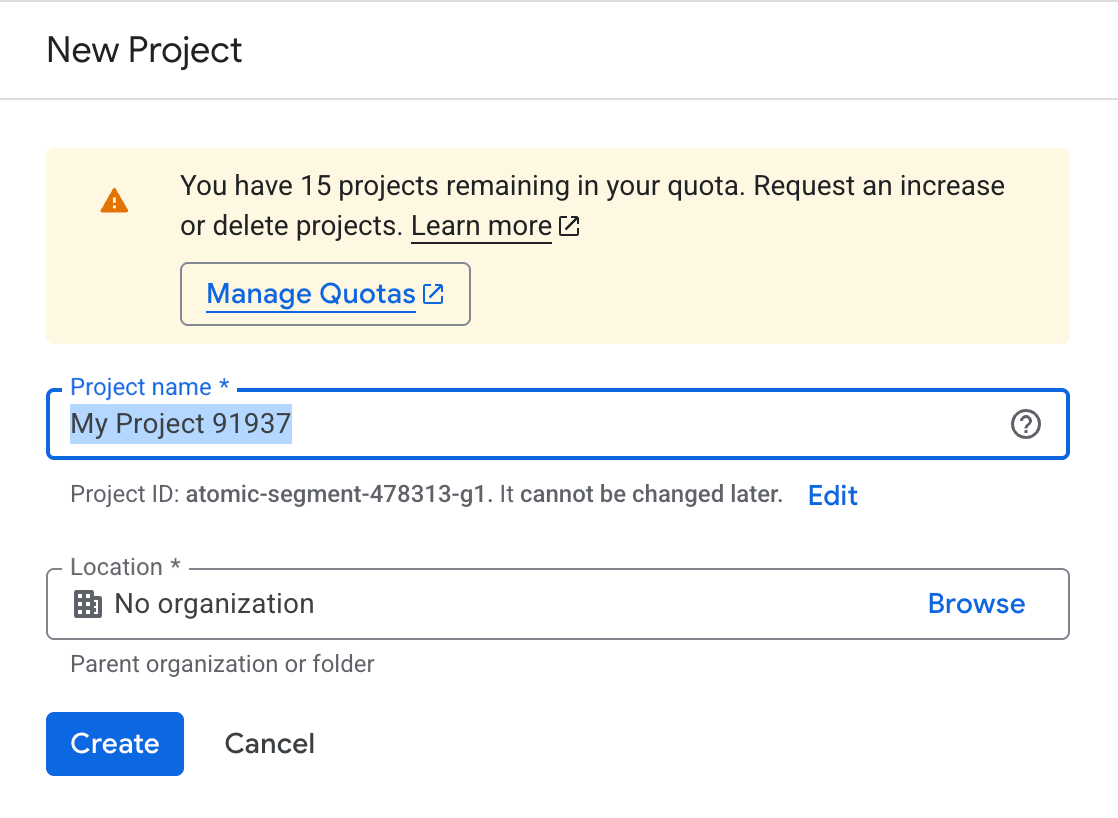Click the orange warning triangle icon

[114, 201]
